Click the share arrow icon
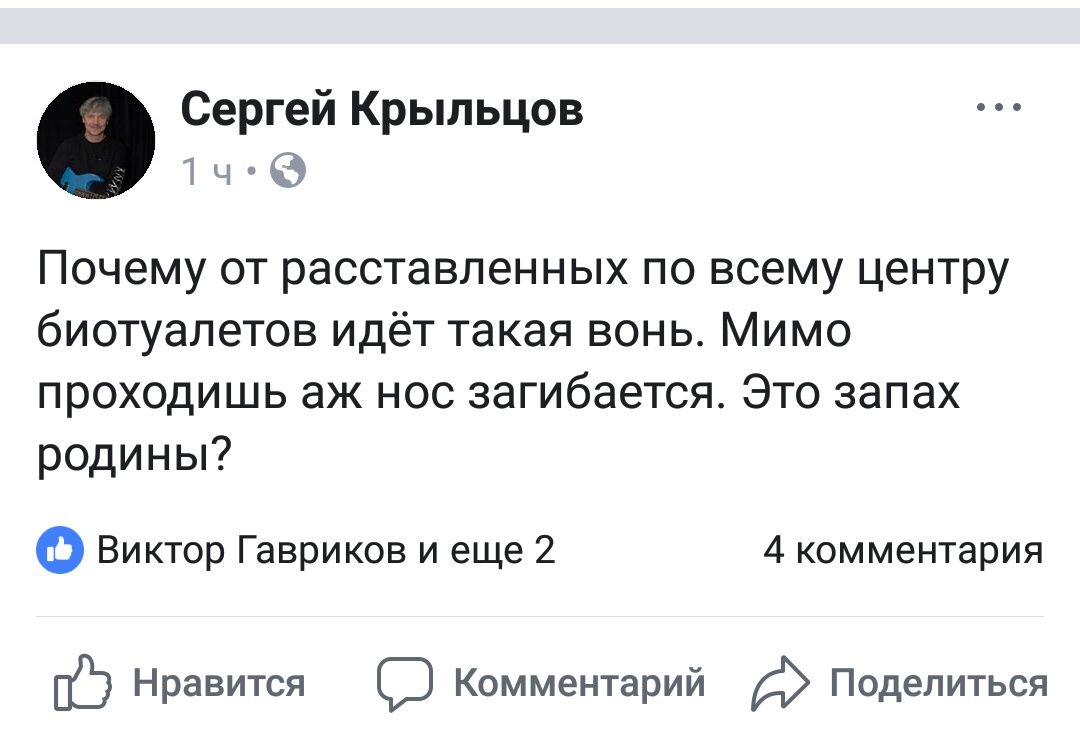Image resolution: width=1080 pixels, height=745 pixels. 776,684
